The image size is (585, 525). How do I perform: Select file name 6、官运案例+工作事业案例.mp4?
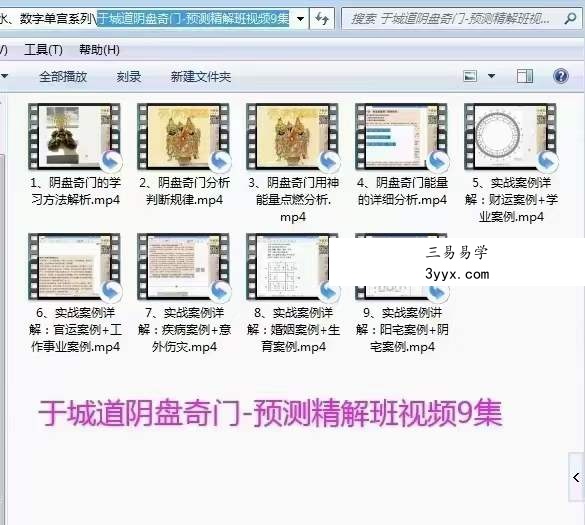pos(75,330)
